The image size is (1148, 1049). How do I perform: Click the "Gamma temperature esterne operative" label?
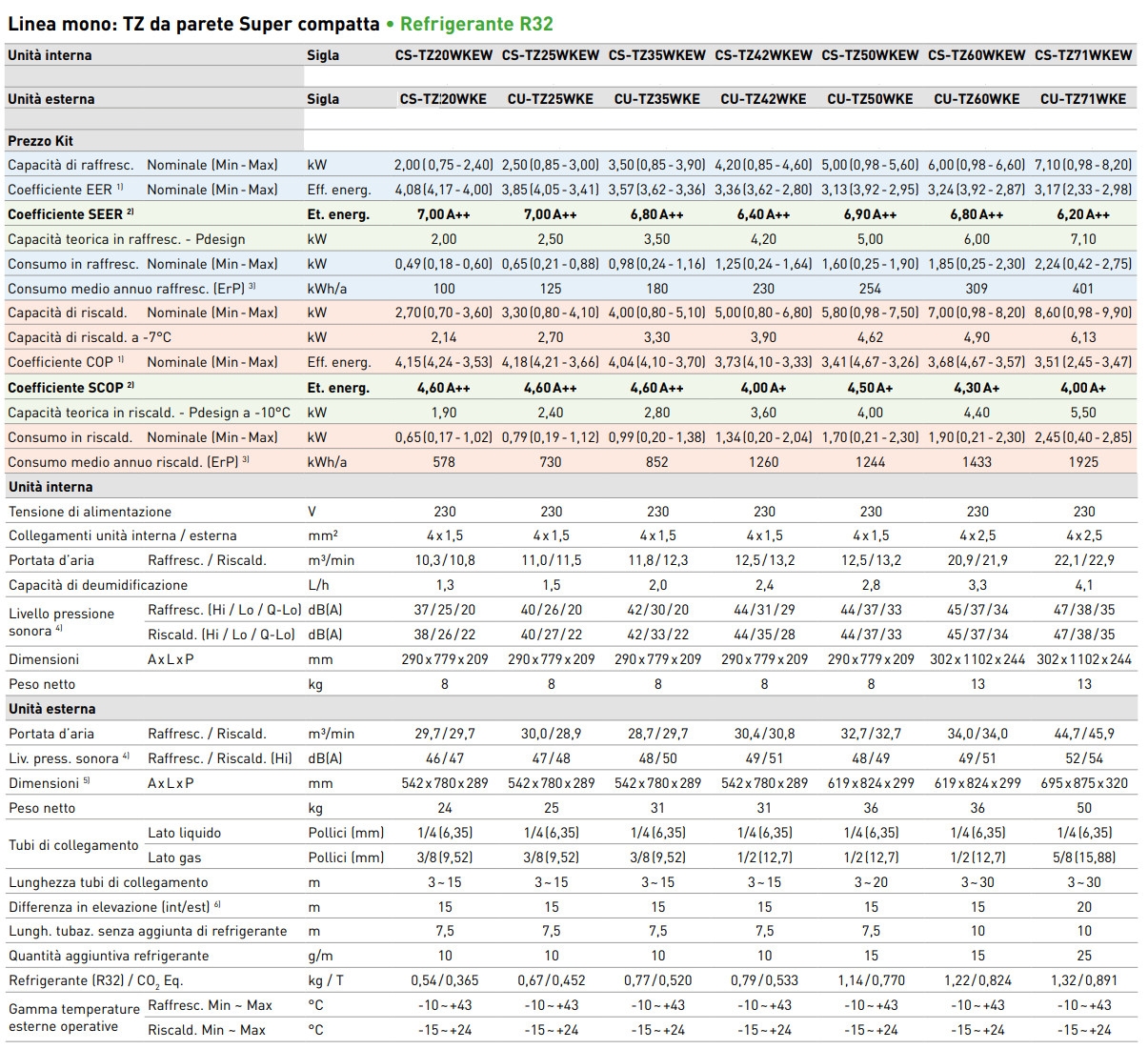click(x=74, y=1018)
